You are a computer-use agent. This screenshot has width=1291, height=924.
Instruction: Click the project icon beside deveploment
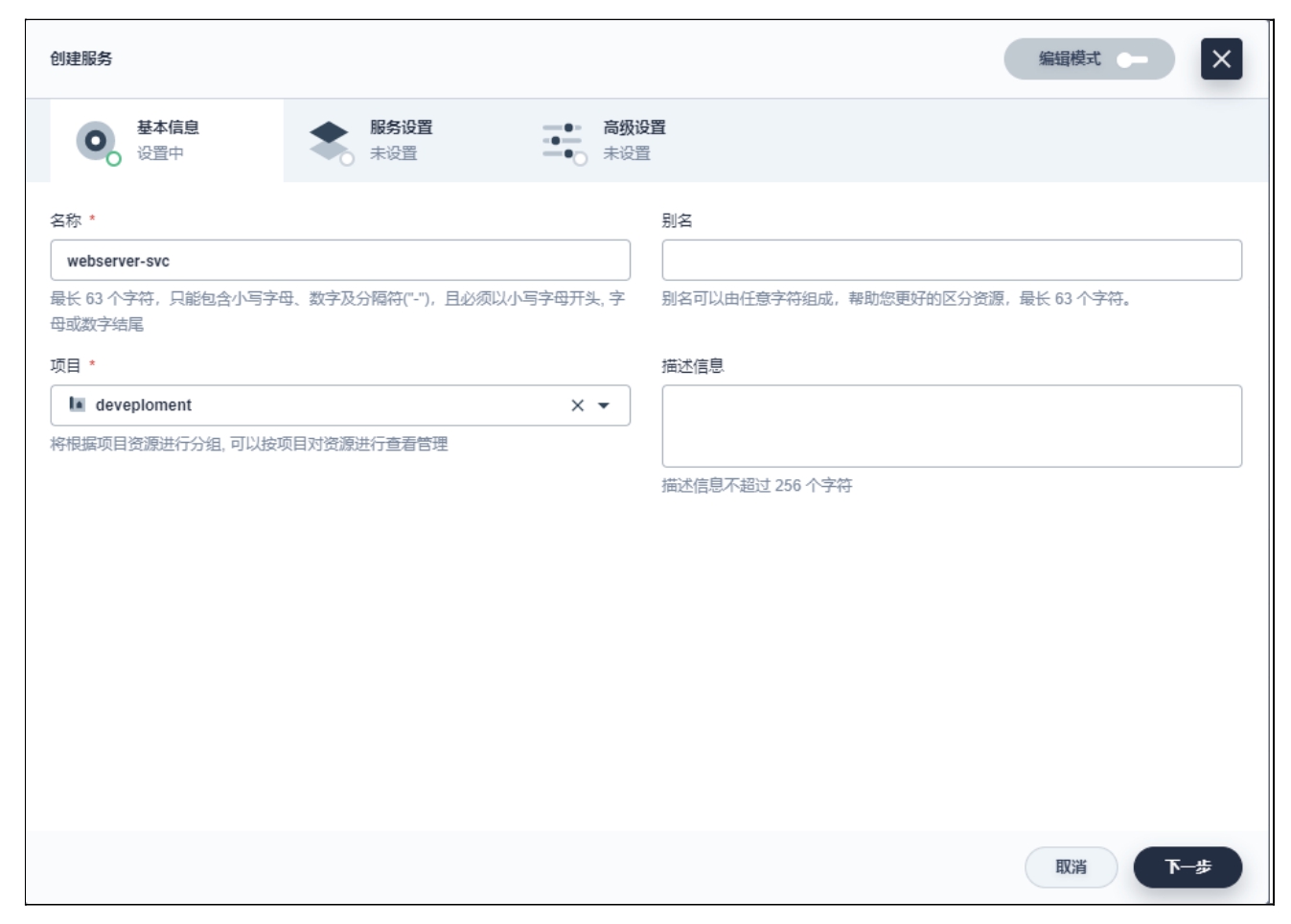click(x=77, y=404)
